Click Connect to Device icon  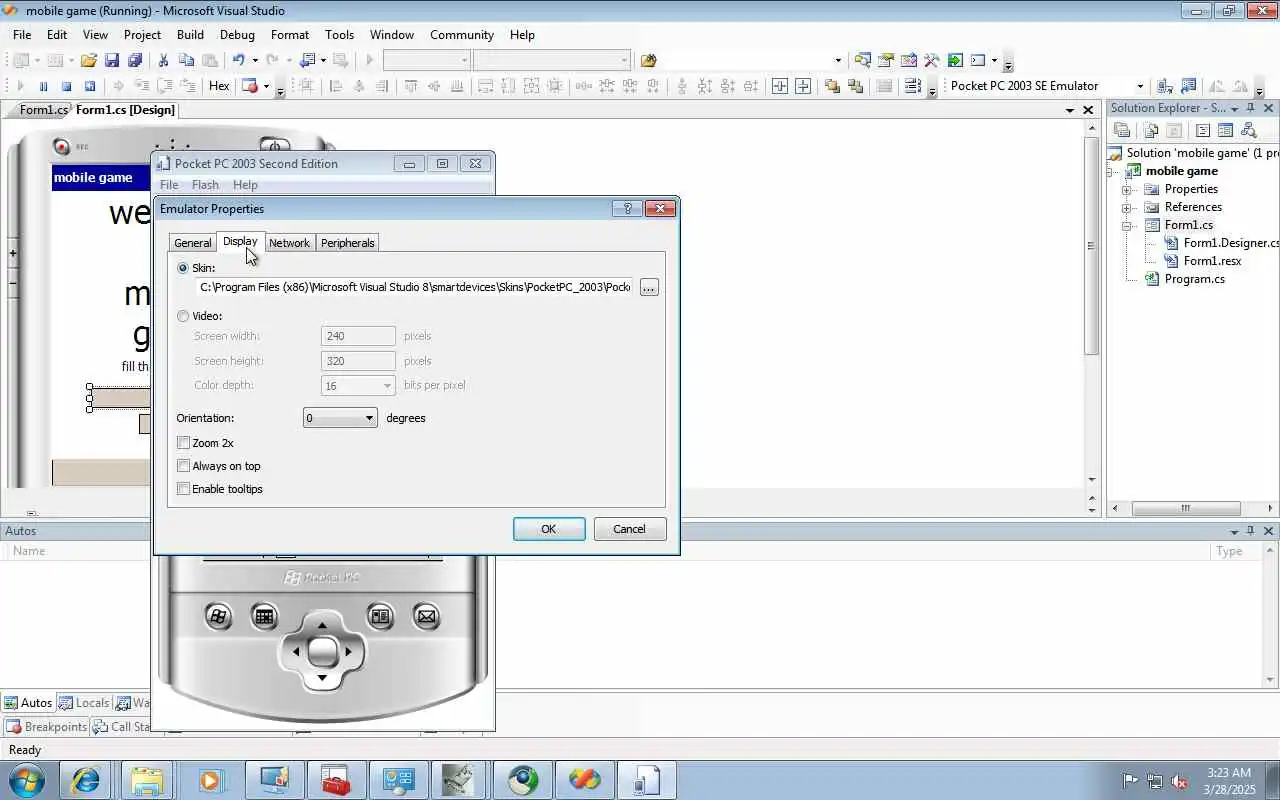1165,86
